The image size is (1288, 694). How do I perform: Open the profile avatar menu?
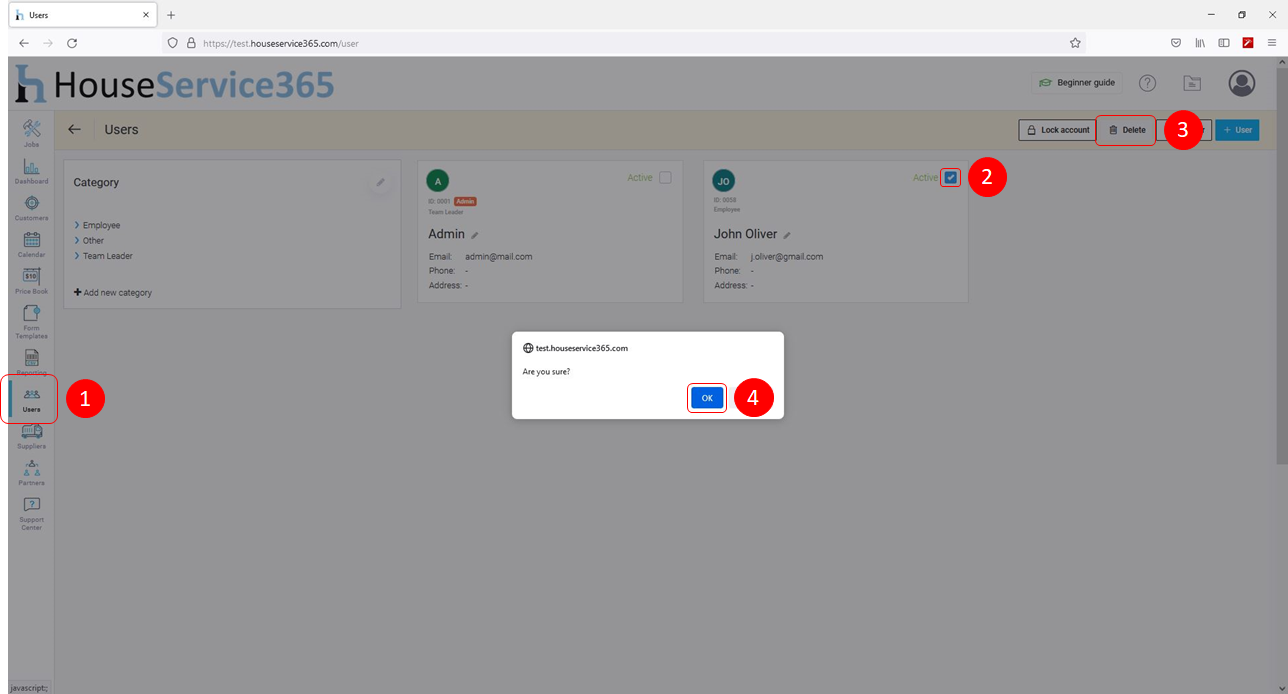click(1241, 83)
